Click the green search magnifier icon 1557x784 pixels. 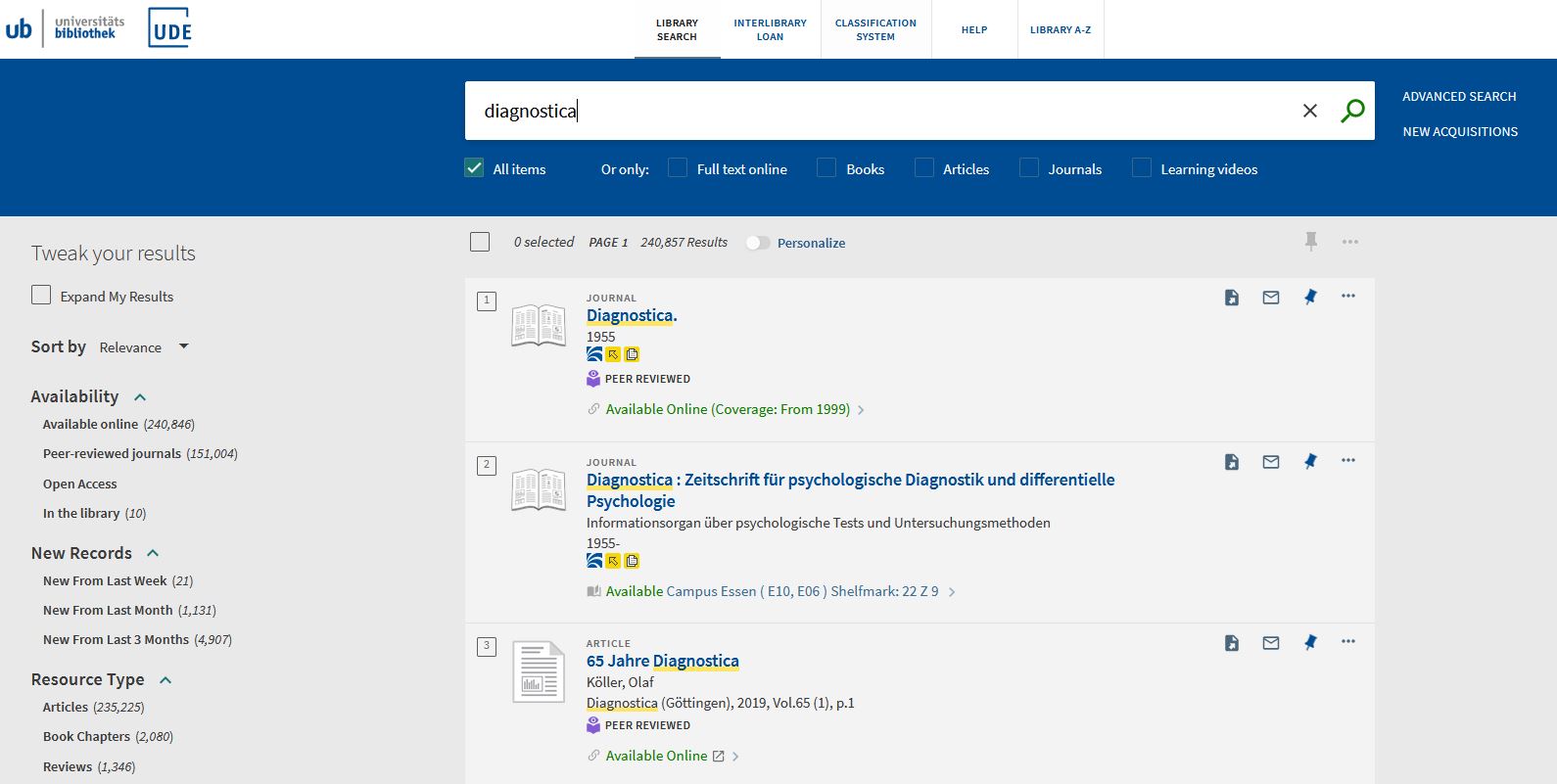tap(1352, 111)
